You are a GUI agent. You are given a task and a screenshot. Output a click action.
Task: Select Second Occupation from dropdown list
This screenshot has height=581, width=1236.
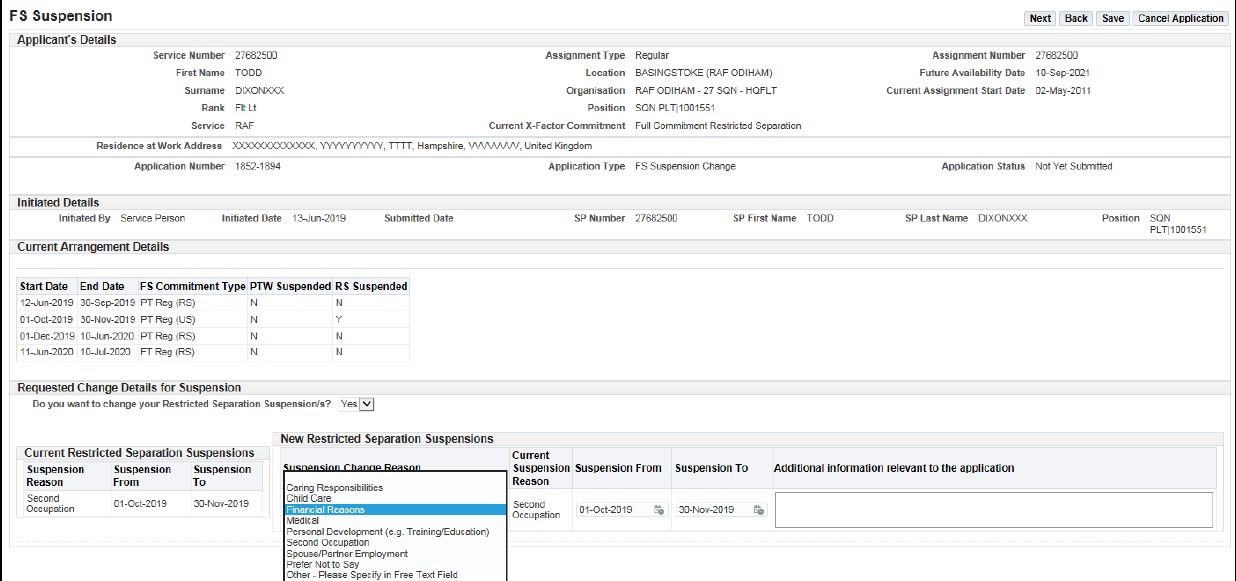328,542
